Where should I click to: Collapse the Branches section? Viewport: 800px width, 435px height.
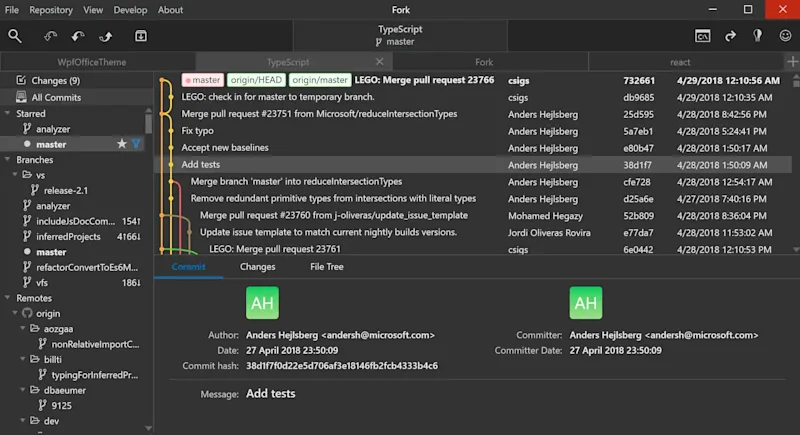8,159
